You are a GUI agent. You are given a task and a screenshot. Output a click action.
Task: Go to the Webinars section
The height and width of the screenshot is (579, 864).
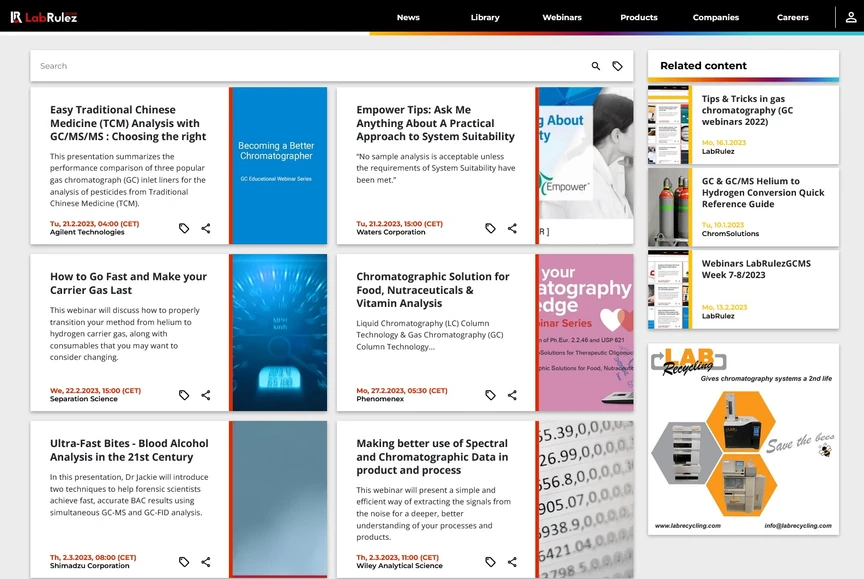(562, 18)
